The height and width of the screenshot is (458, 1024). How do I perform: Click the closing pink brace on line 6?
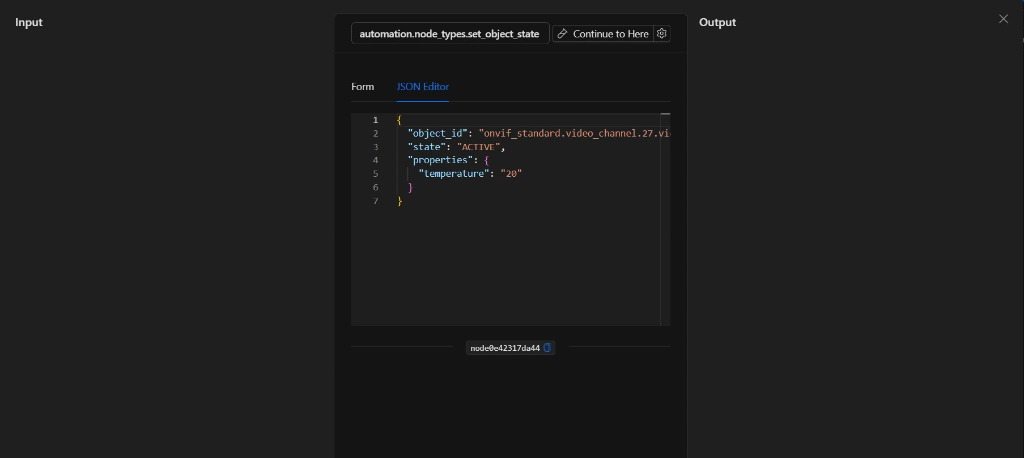(411, 188)
